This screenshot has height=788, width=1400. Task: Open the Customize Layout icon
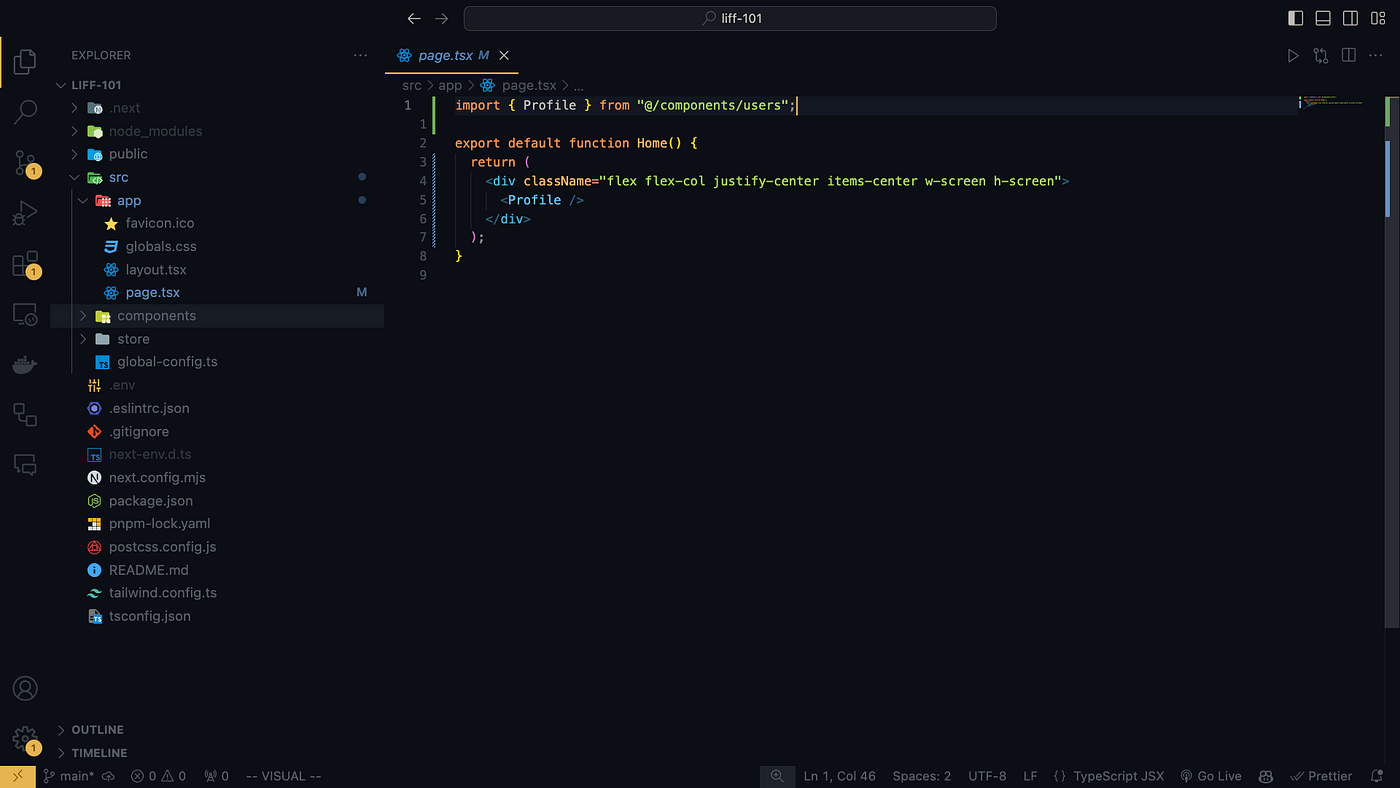(x=1378, y=18)
